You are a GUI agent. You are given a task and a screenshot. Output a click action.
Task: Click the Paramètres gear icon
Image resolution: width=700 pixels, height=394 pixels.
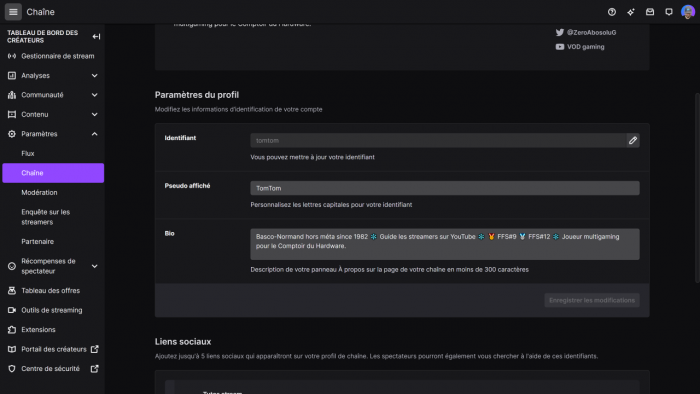pos(12,134)
